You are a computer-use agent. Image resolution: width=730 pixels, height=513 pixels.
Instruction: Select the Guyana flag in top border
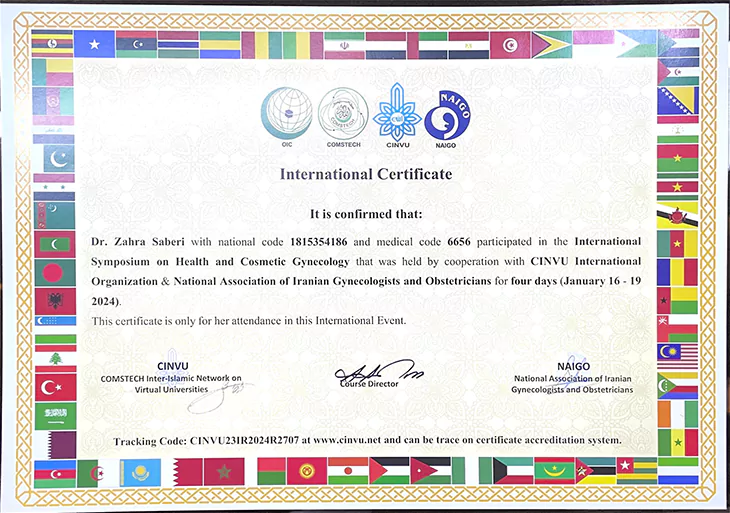(552, 45)
